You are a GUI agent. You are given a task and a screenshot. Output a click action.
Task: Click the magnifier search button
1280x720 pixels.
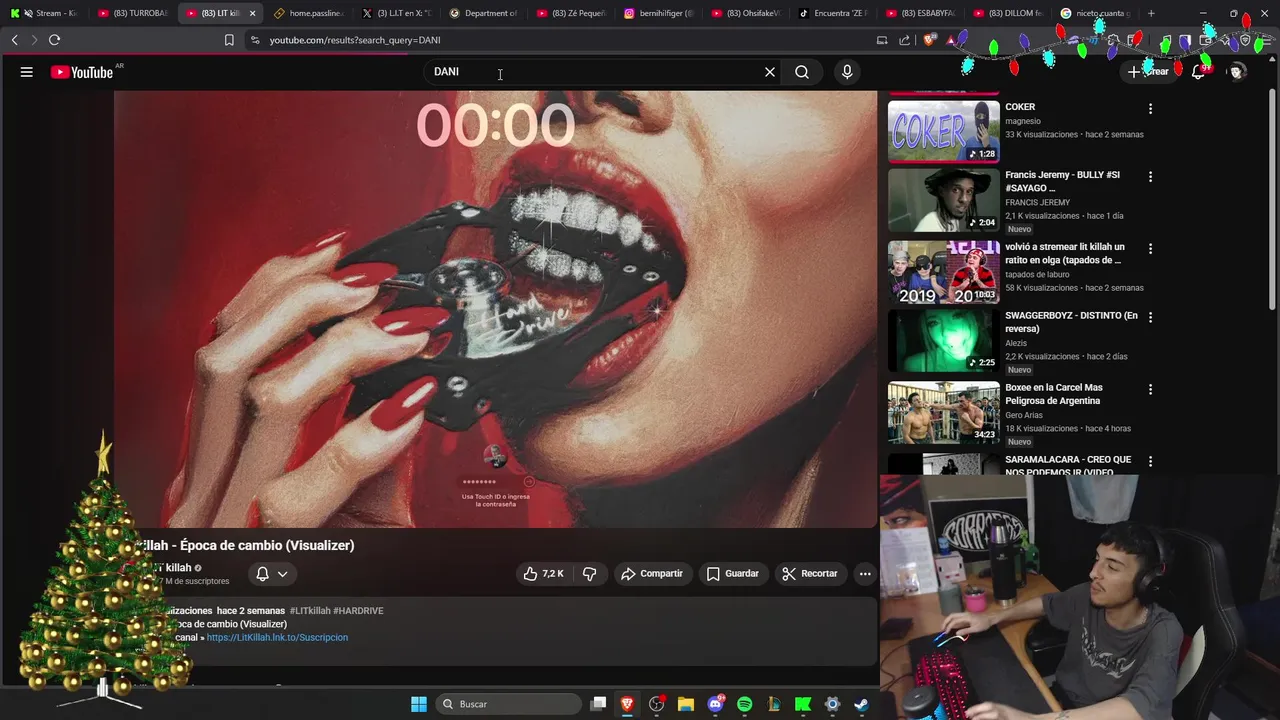[x=802, y=72]
